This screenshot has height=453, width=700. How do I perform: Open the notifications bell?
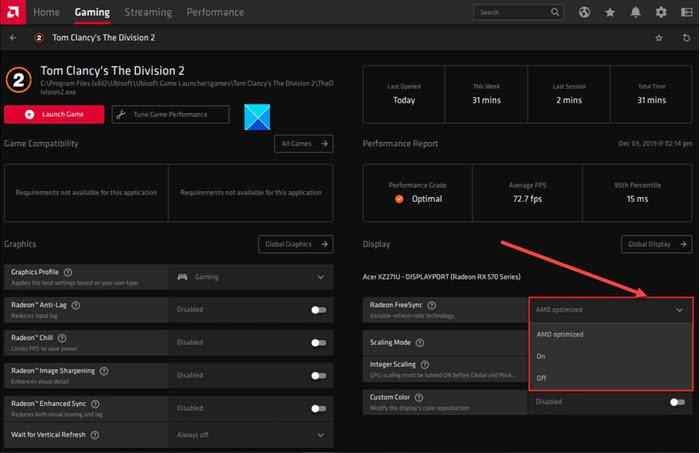(635, 12)
